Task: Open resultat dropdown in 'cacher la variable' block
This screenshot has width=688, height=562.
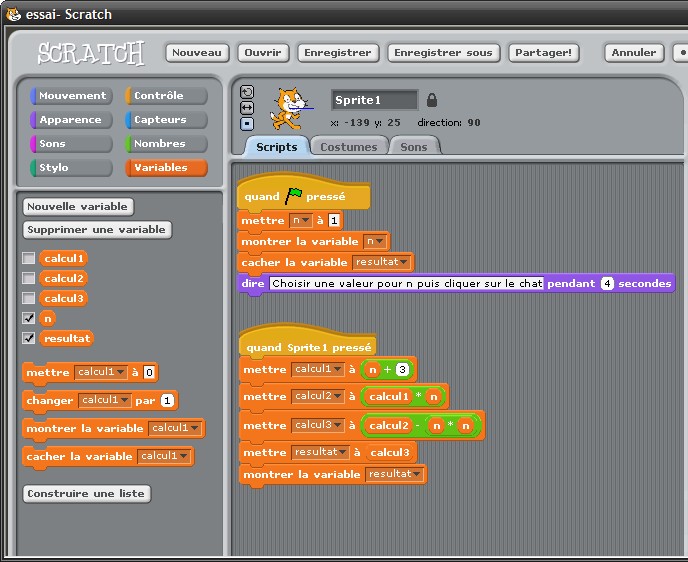Action: point(382,262)
